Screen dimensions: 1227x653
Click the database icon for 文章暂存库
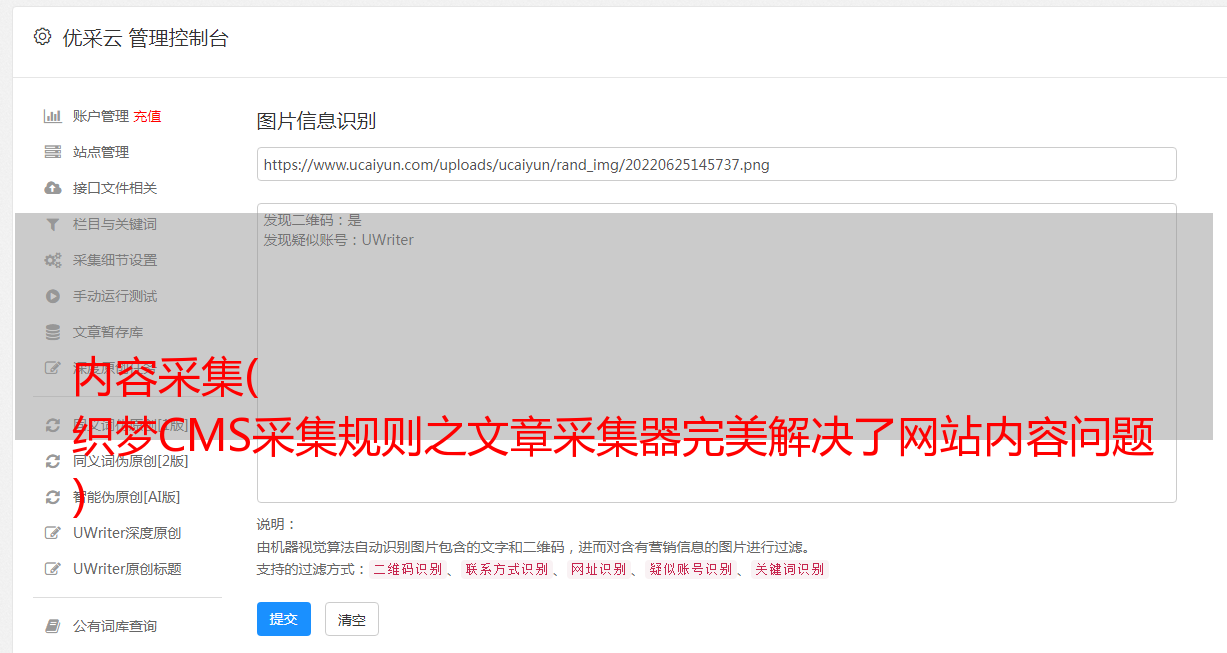pos(53,332)
